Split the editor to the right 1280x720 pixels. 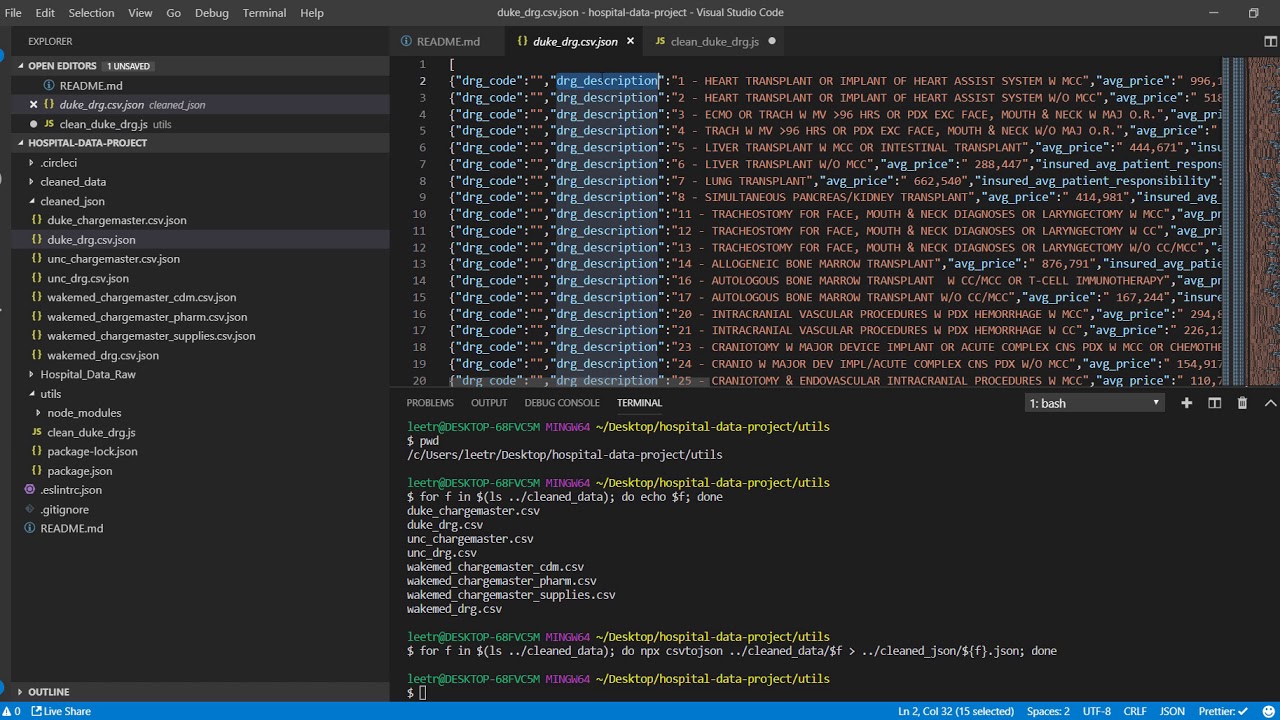[x=1270, y=41]
